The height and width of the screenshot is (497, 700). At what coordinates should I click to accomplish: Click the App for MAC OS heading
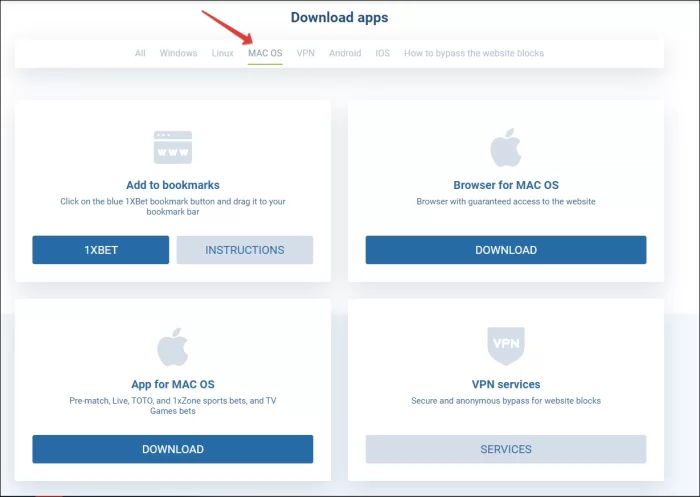point(173,384)
